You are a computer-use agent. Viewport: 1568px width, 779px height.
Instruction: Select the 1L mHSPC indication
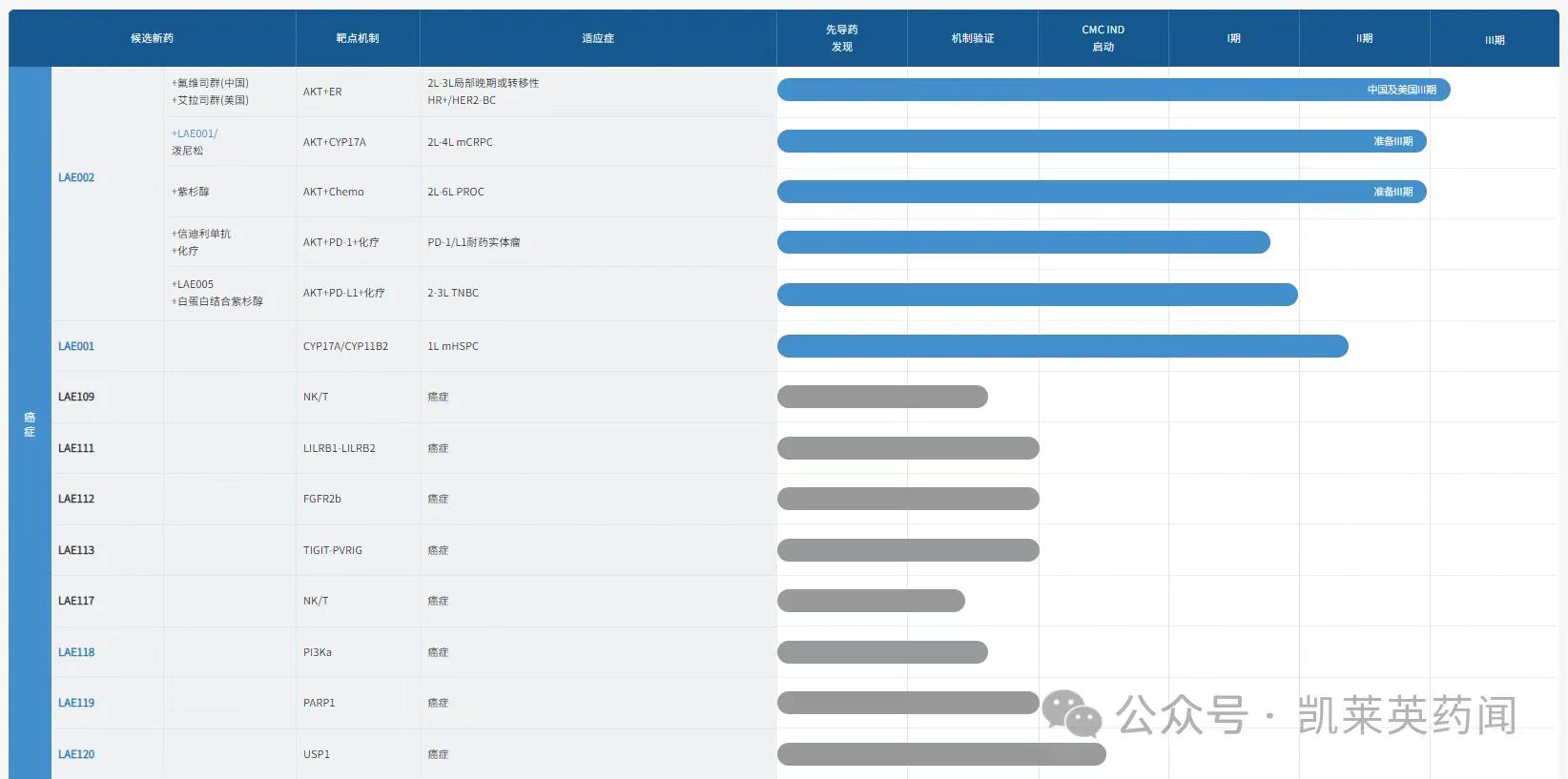point(453,346)
